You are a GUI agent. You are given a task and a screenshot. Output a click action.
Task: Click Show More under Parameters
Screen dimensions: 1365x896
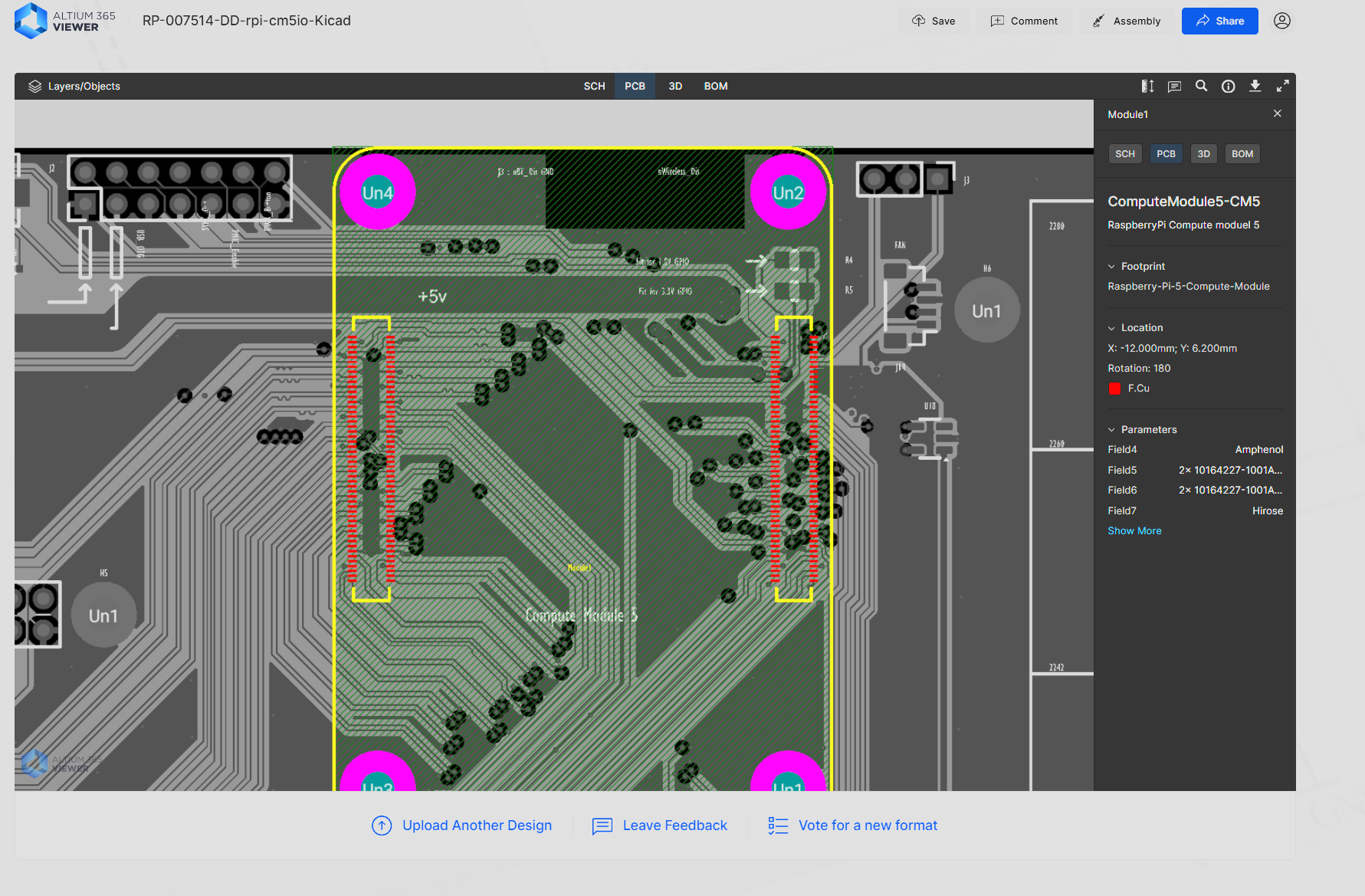click(1134, 531)
